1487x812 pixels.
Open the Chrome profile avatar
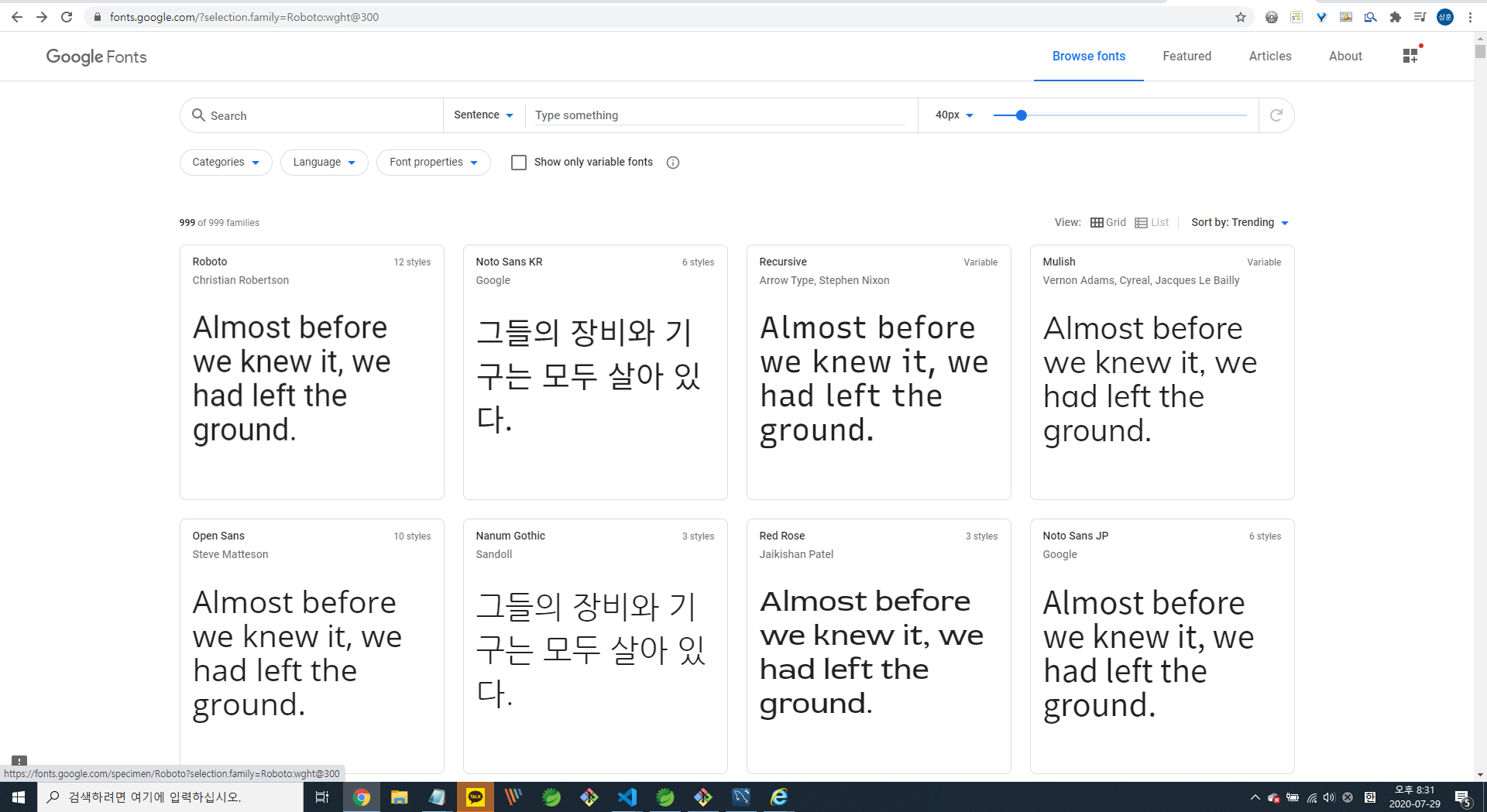(x=1445, y=17)
